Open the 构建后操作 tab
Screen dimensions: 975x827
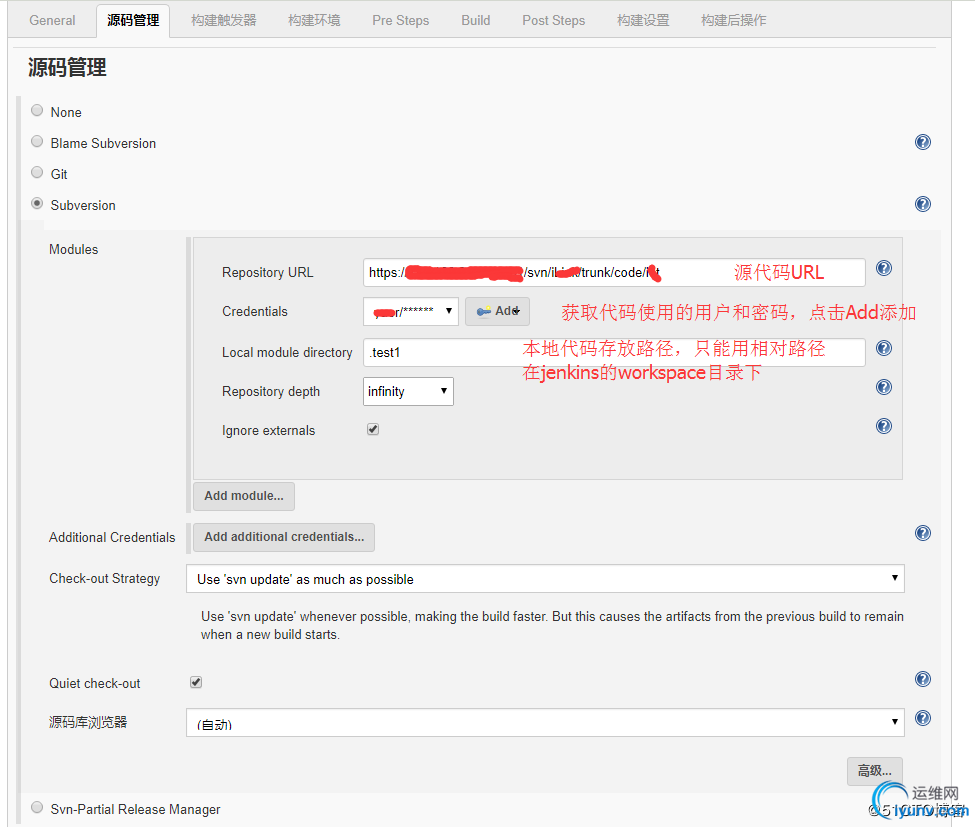pyautogui.click(x=734, y=21)
